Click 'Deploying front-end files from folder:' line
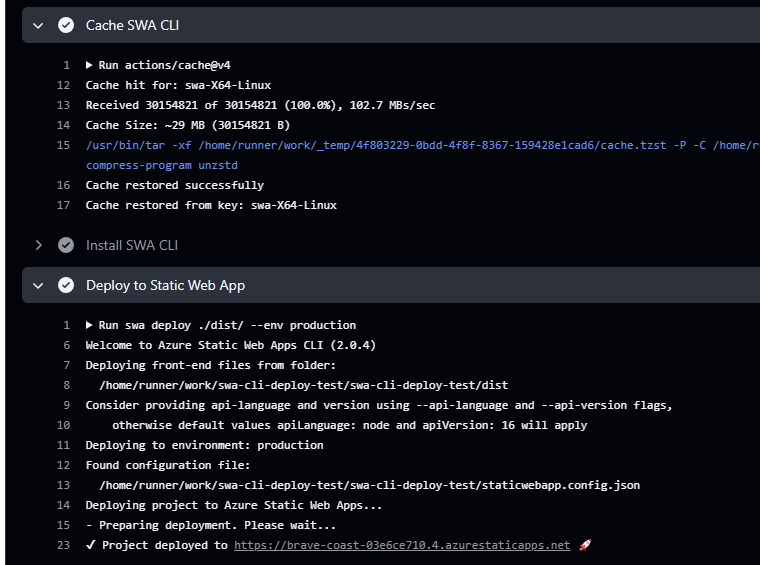 click(x=211, y=365)
